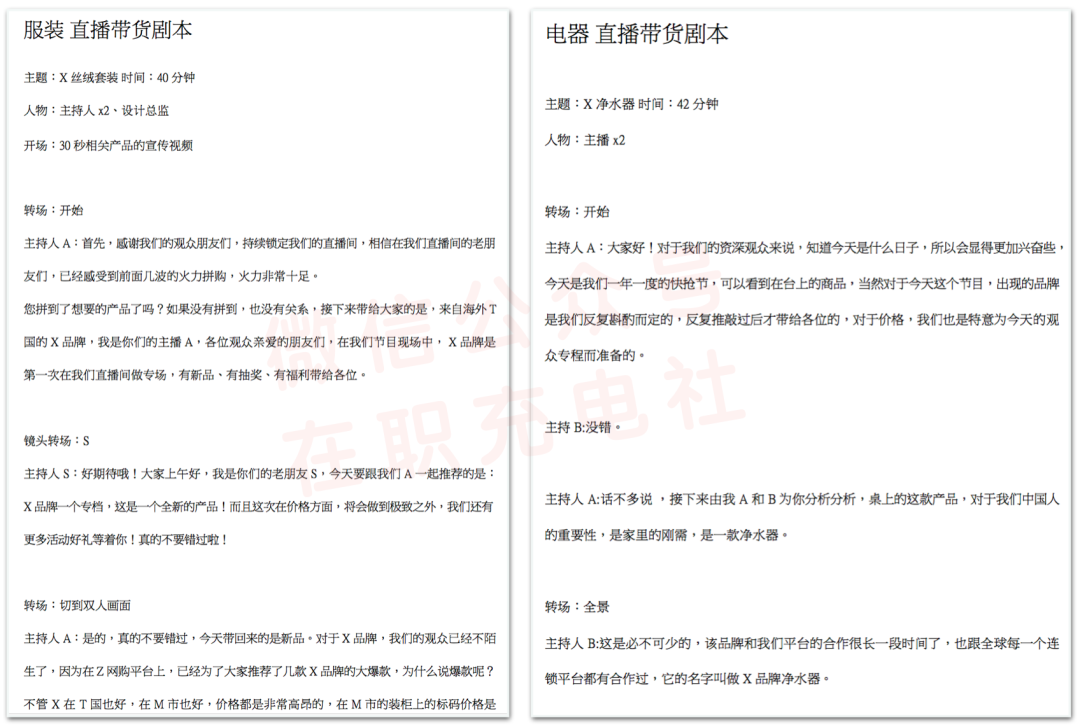Click the line '开场：30 秒相关产品的宣传视频'
1080x727 pixels.
coord(108,145)
